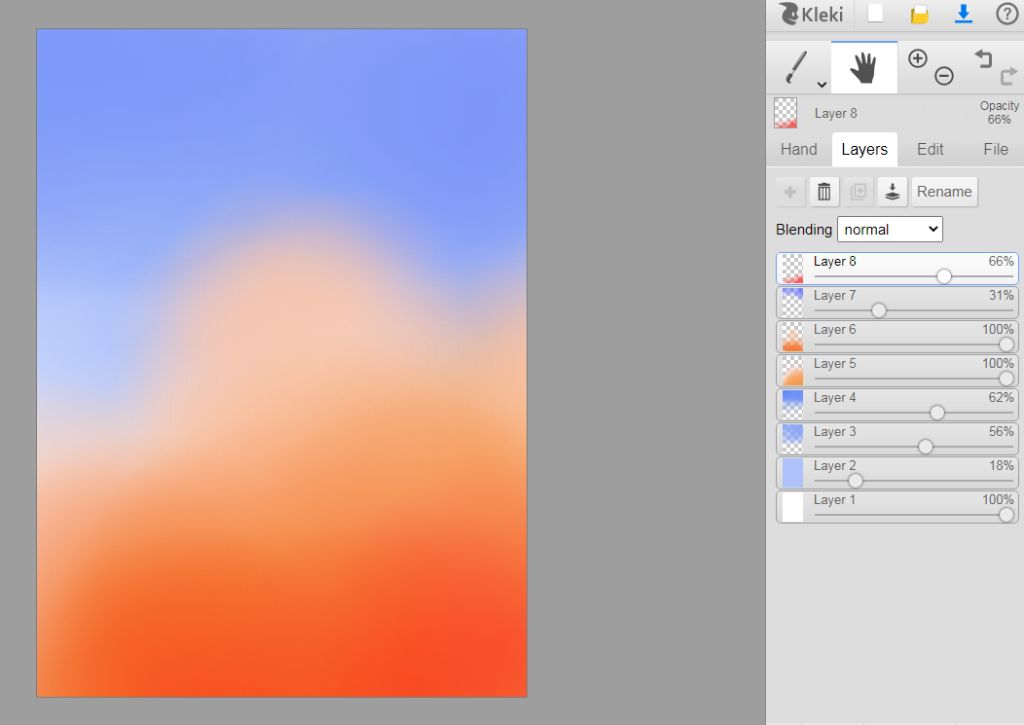Select the Brush tool
Screen dimensions: 1024x725
click(x=795, y=67)
